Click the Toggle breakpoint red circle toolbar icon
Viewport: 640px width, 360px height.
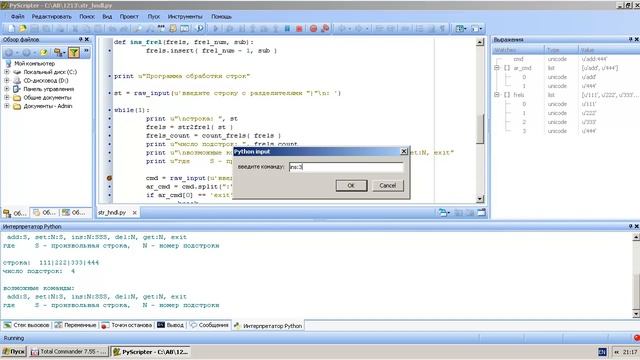(313, 28)
